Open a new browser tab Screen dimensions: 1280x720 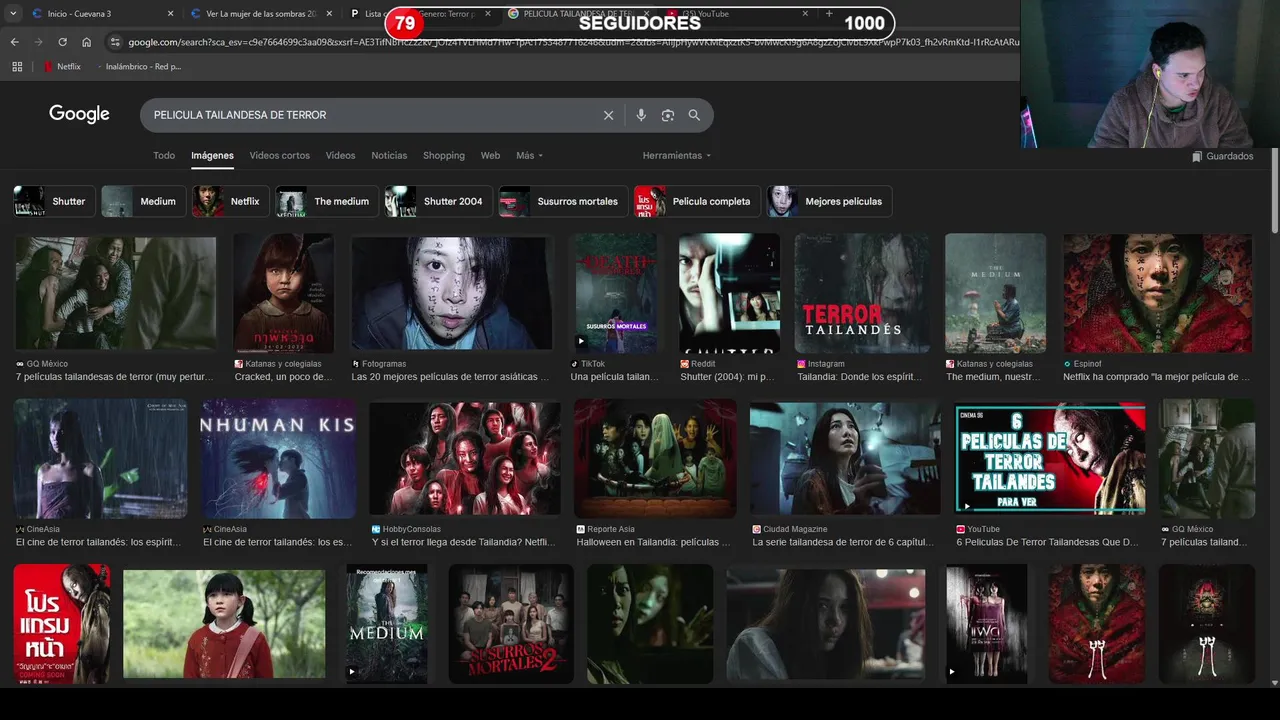click(829, 14)
